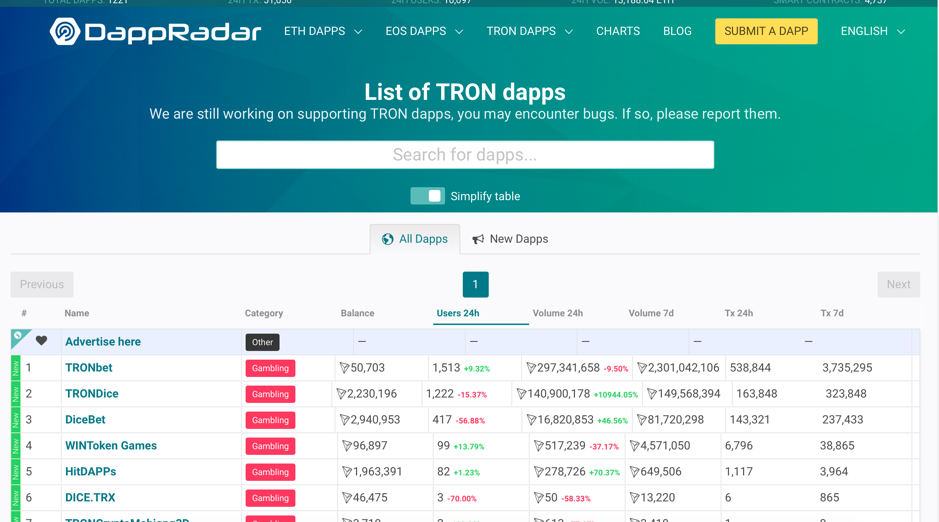Screen dimensions: 939x522
Task: Click the New badge beside WINToken Games row
Action: 16,445
